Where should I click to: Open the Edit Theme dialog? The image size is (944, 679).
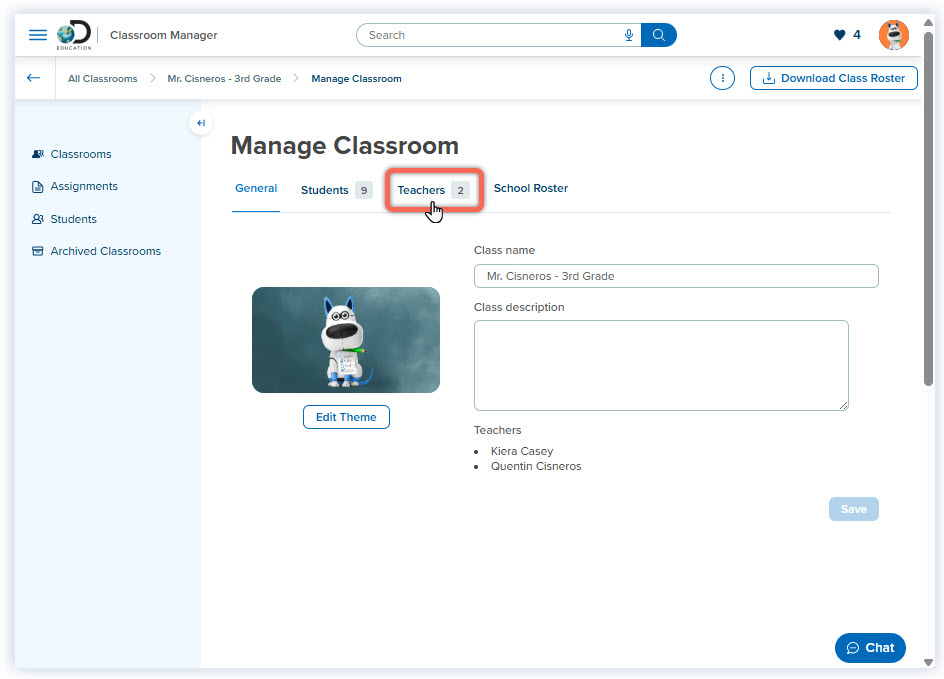coord(346,417)
